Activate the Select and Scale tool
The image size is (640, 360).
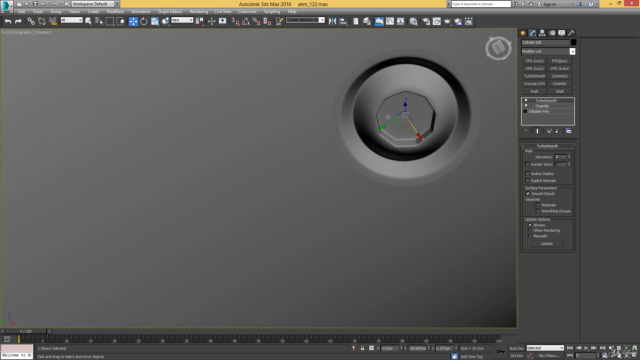[x=155, y=21]
